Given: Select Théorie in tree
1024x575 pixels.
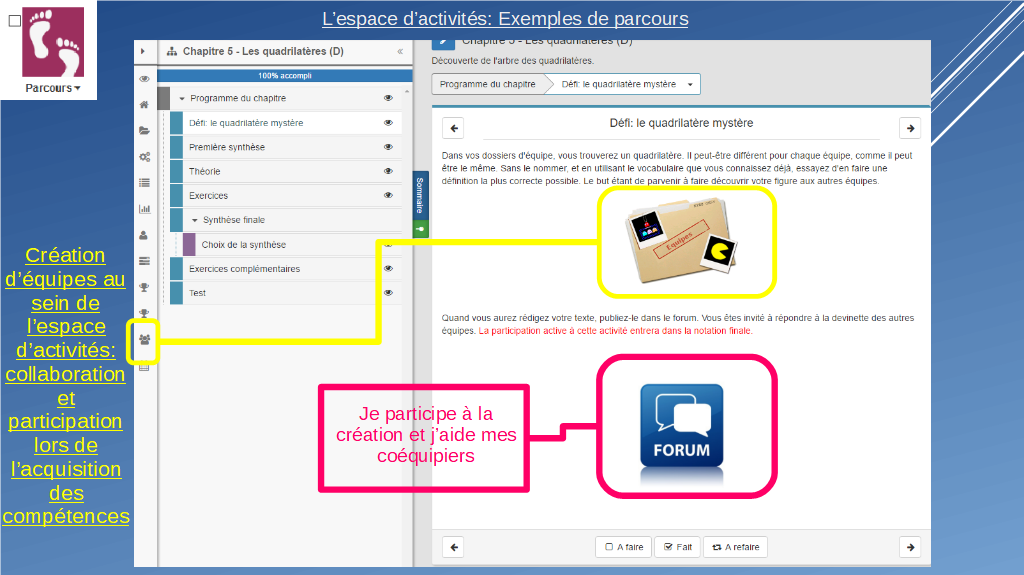Looking at the screenshot, I should 204,171.
